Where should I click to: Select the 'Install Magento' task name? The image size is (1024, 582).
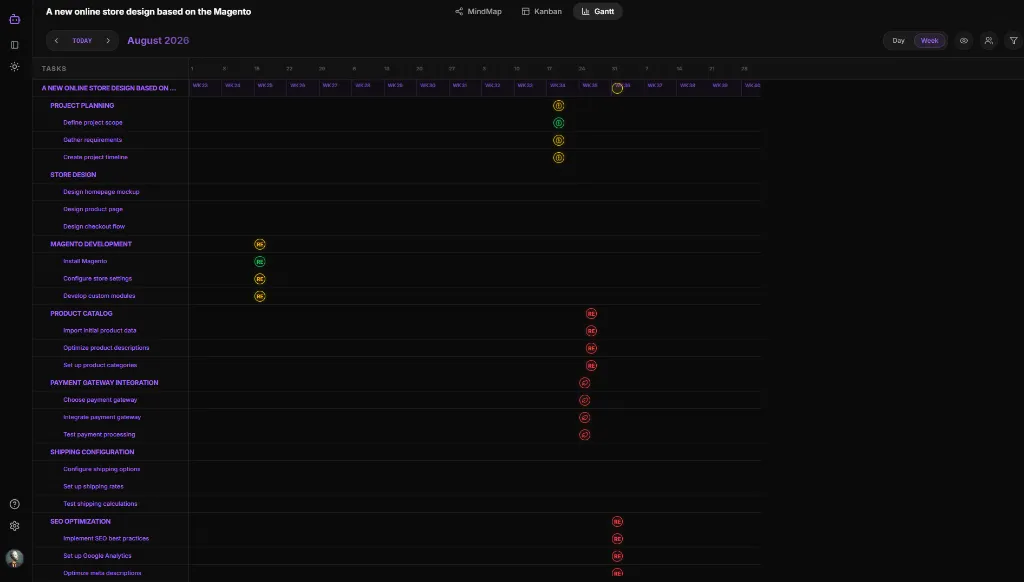pos(85,261)
